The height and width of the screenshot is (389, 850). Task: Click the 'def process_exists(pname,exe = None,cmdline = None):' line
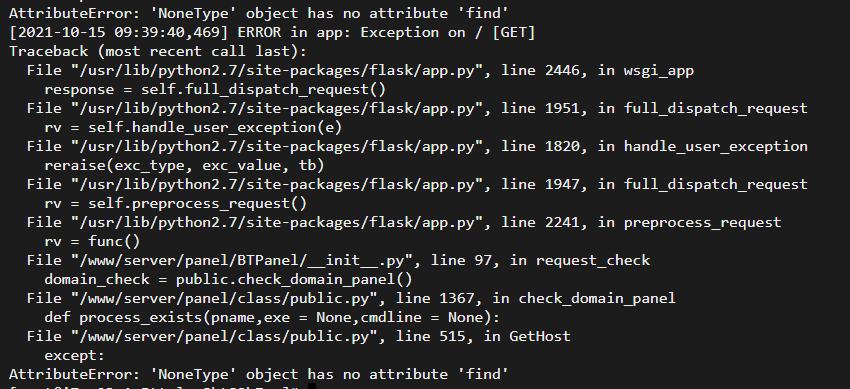pyautogui.click(x=272, y=317)
